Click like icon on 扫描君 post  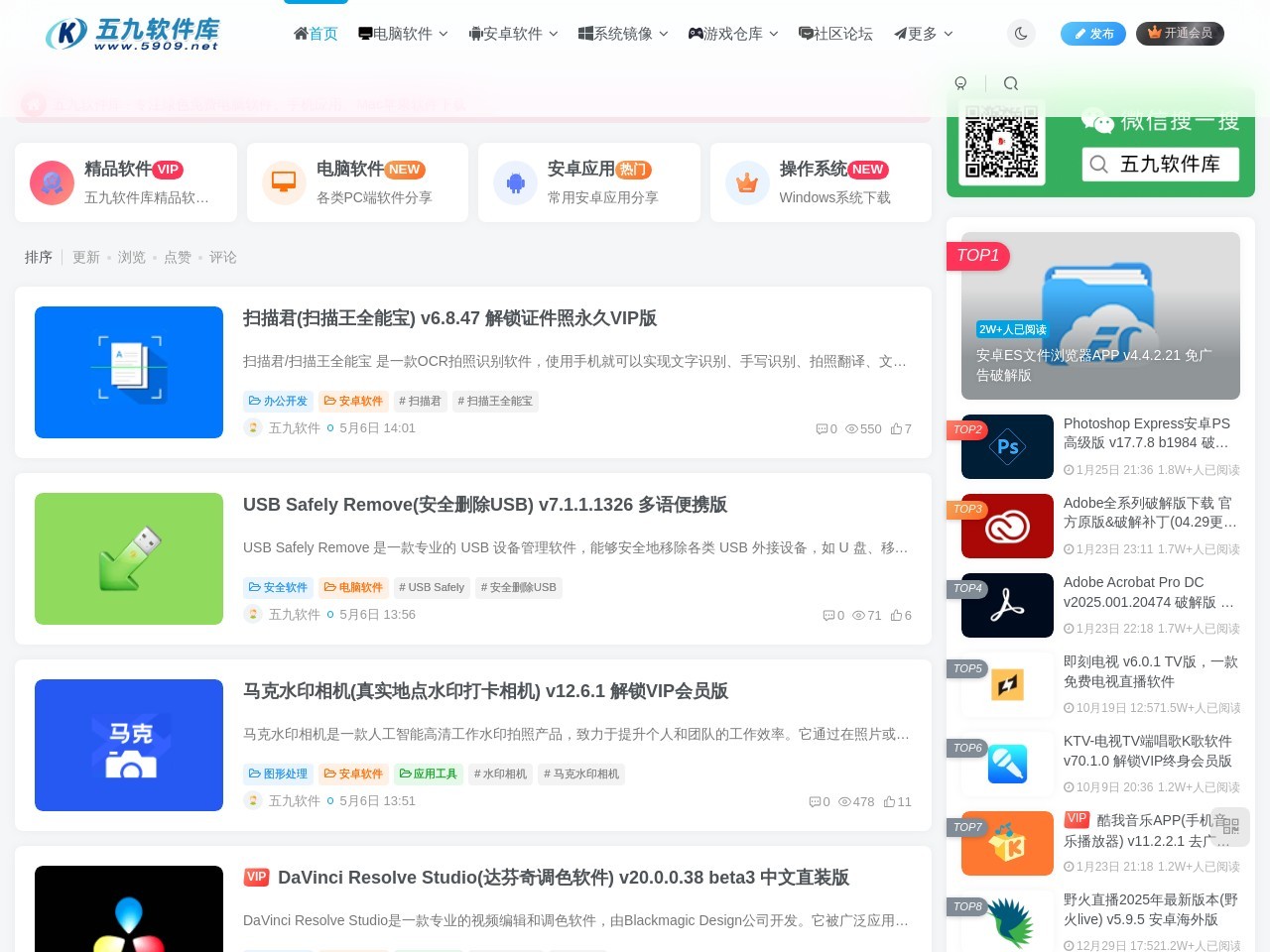[x=896, y=428]
